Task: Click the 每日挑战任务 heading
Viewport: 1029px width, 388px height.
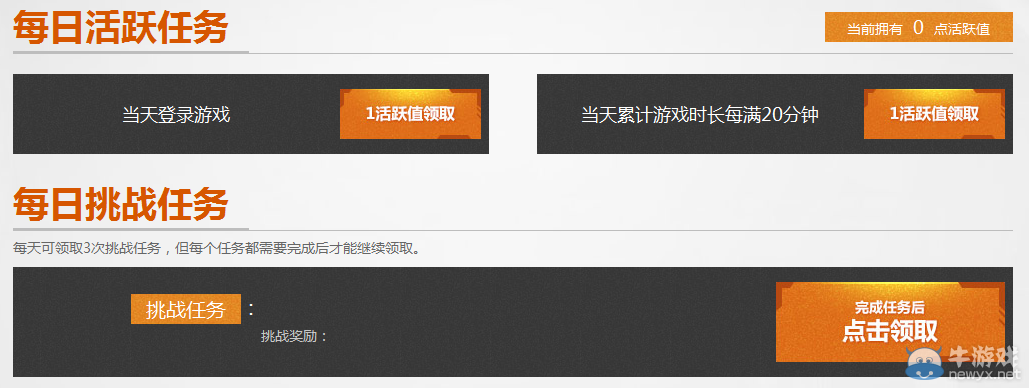Action: click(120, 204)
